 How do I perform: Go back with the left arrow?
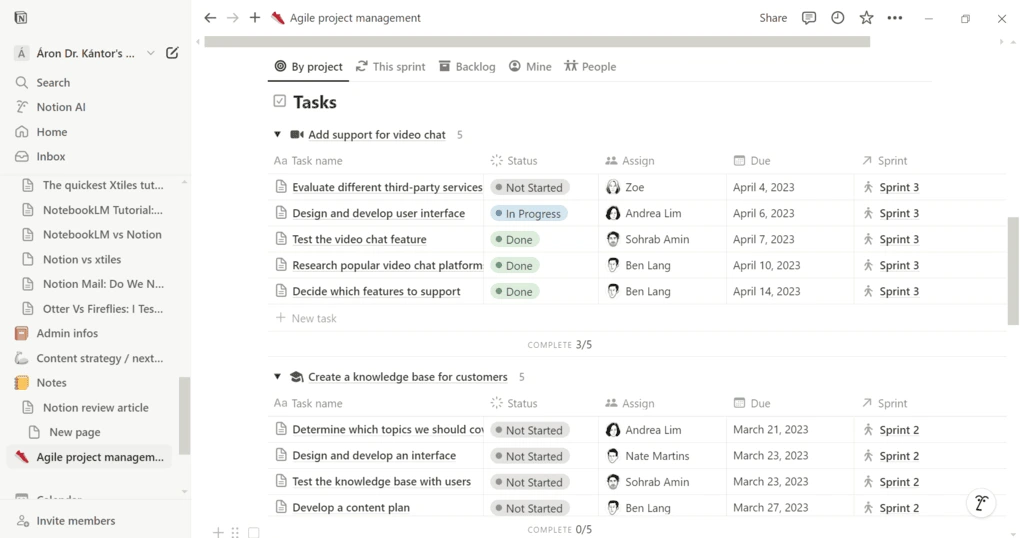coord(209,18)
